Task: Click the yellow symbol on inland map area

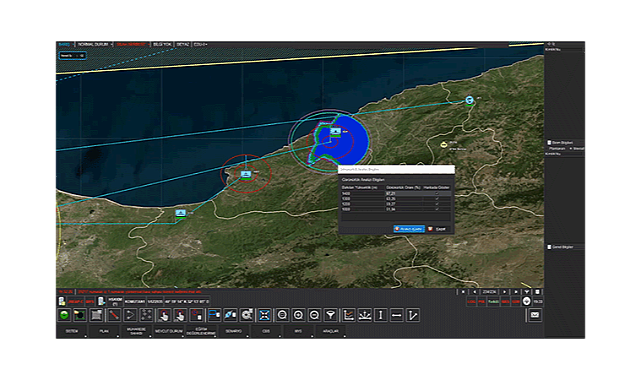Action: [444, 144]
